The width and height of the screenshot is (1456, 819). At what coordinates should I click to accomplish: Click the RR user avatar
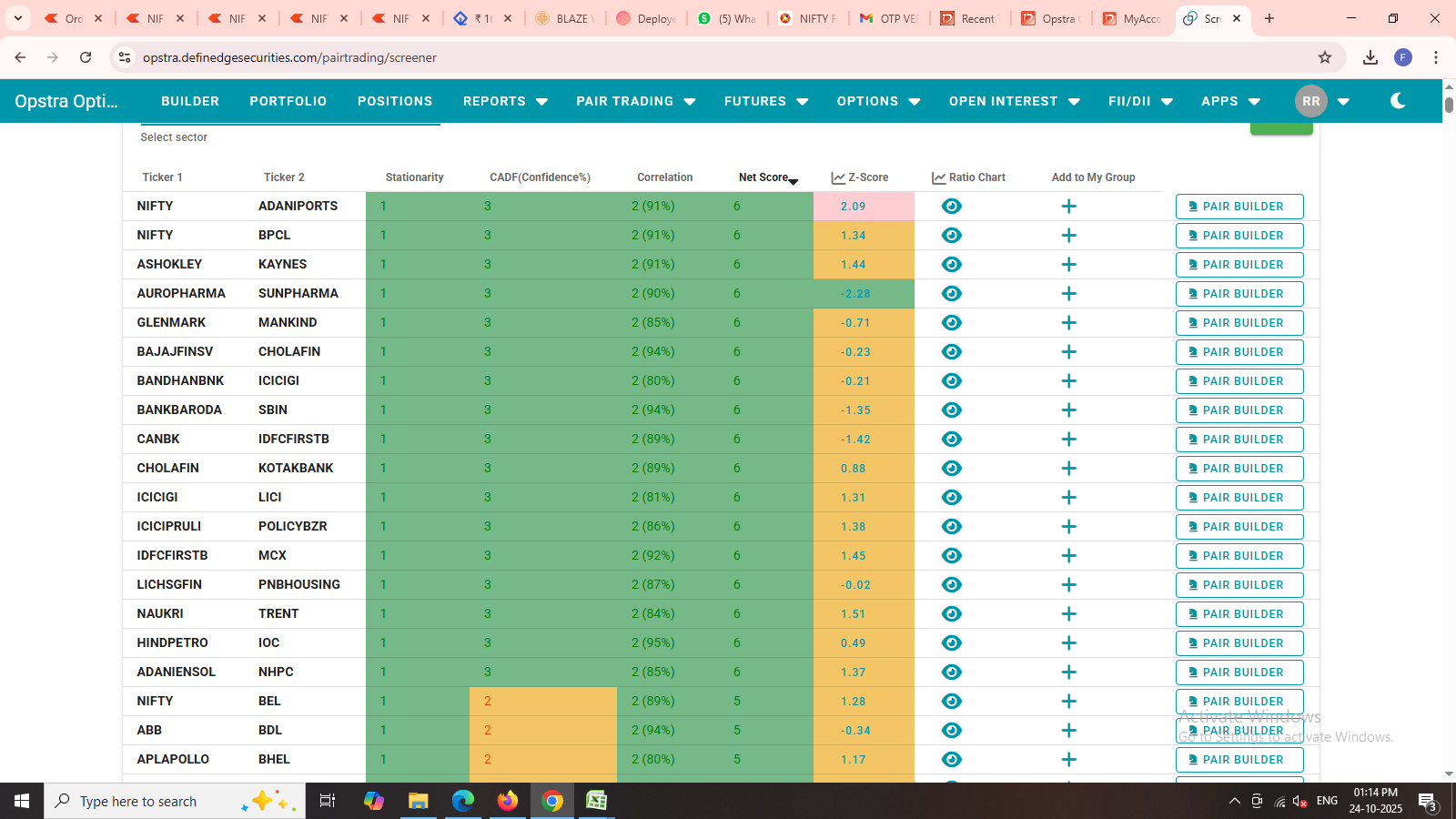pyautogui.click(x=1310, y=101)
